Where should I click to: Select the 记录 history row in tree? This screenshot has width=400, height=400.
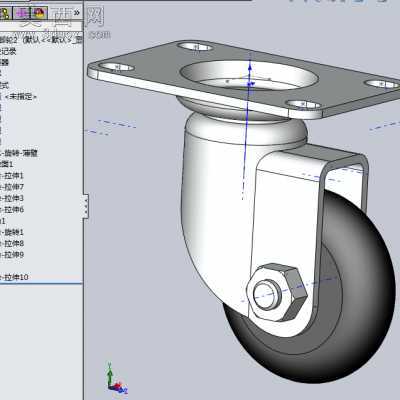(x=8, y=51)
